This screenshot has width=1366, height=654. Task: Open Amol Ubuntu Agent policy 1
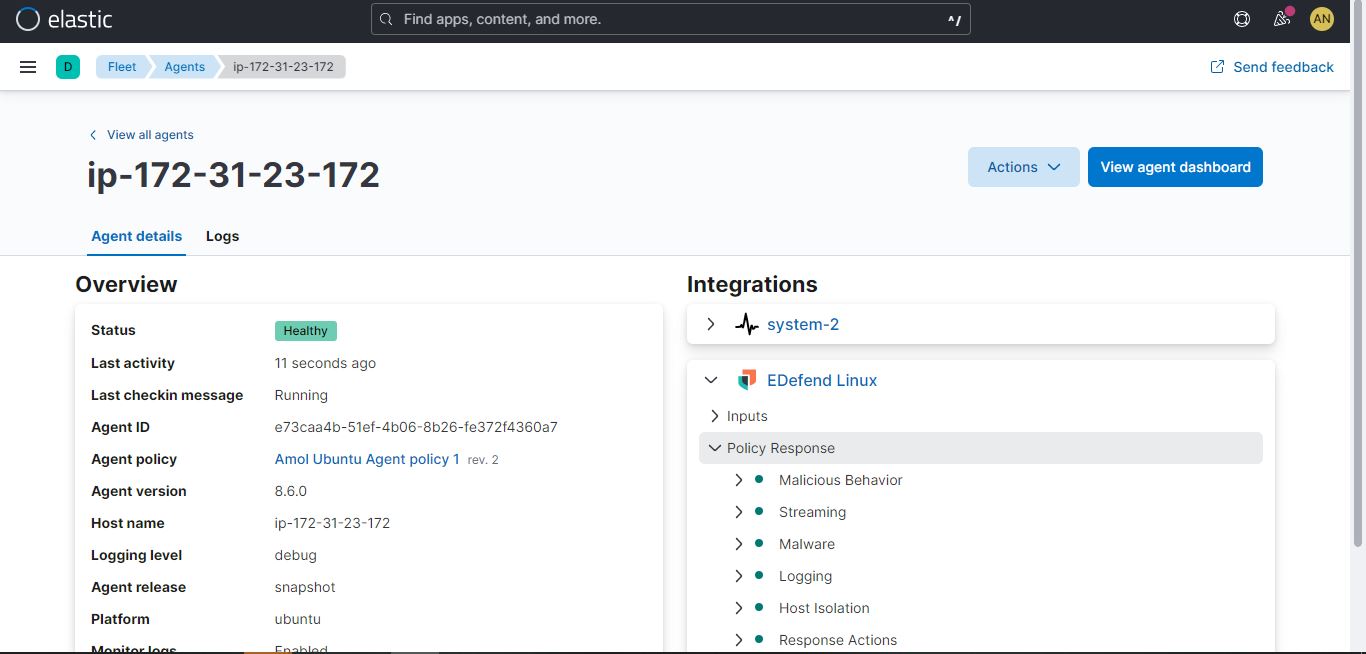(366, 459)
